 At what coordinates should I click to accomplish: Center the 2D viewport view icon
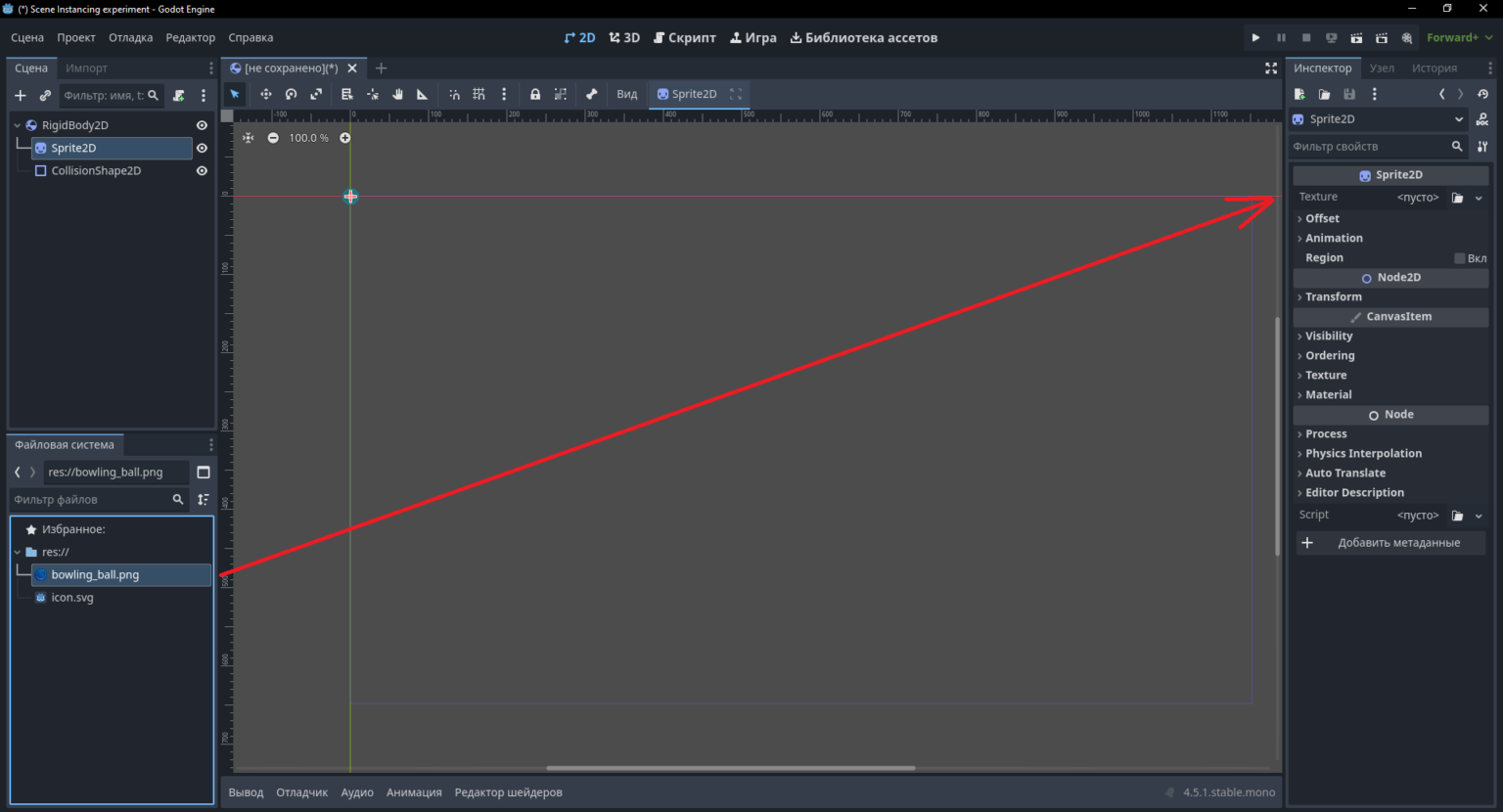tap(248, 138)
